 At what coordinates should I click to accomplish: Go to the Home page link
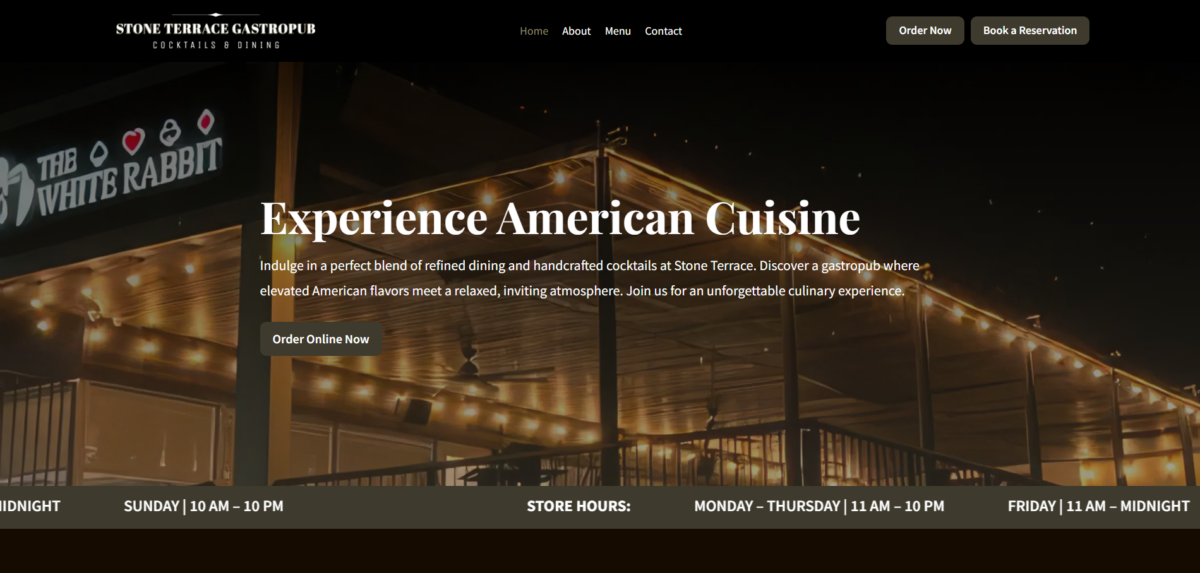point(534,31)
